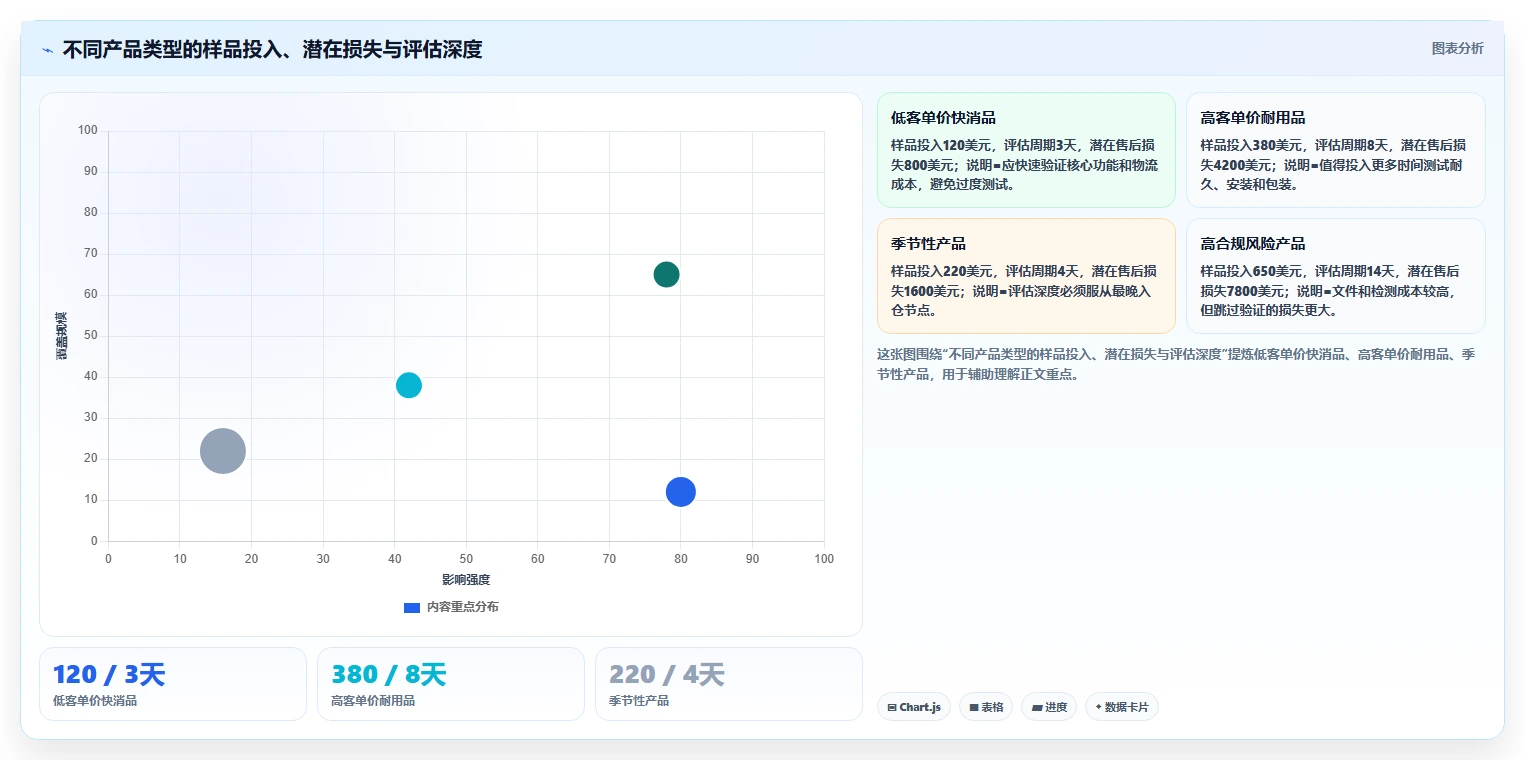The width and height of the screenshot is (1525, 760).
Task: Click the blue legend color box
Action: 412,608
